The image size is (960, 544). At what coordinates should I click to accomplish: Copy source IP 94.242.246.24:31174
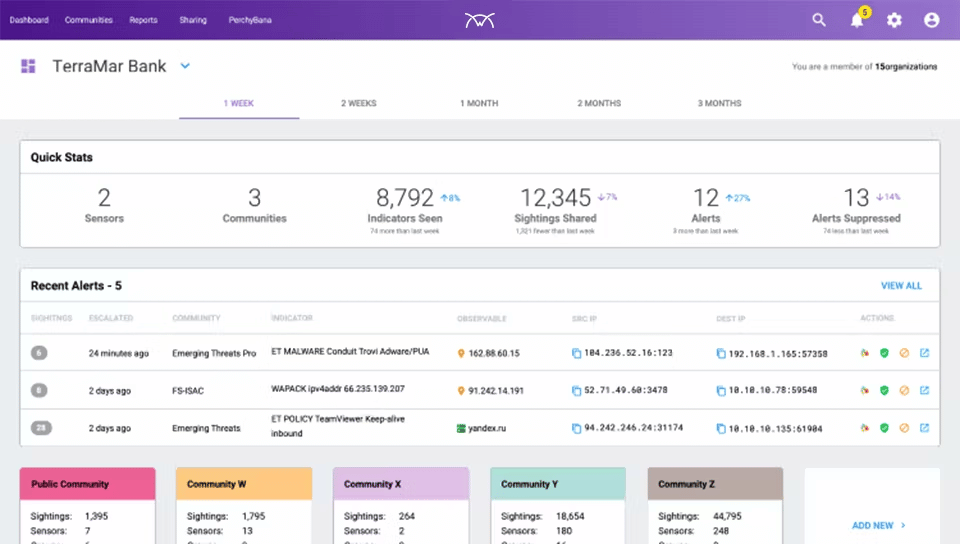(576, 428)
